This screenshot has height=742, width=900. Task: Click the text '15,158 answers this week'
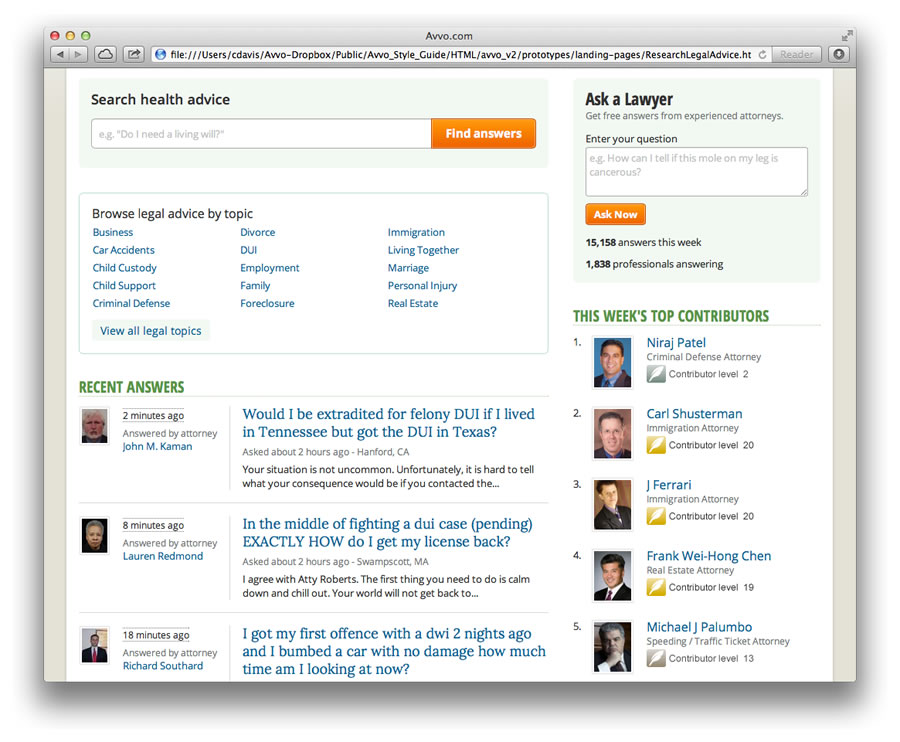pyautogui.click(x=643, y=243)
